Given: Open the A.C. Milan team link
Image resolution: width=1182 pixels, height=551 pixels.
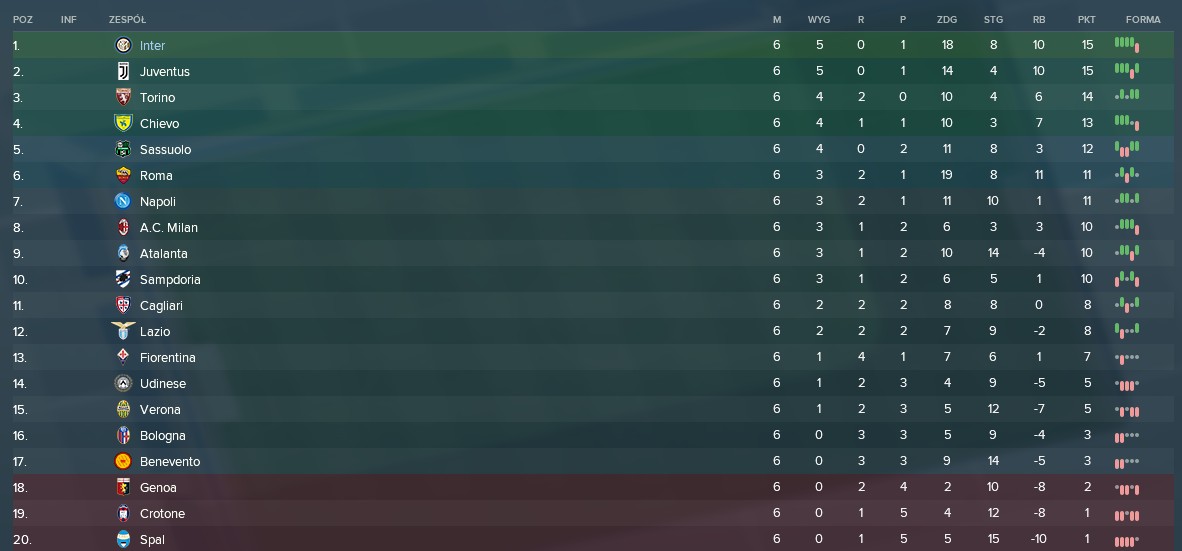Looking at the screenshot, I should tap(169, 228).
